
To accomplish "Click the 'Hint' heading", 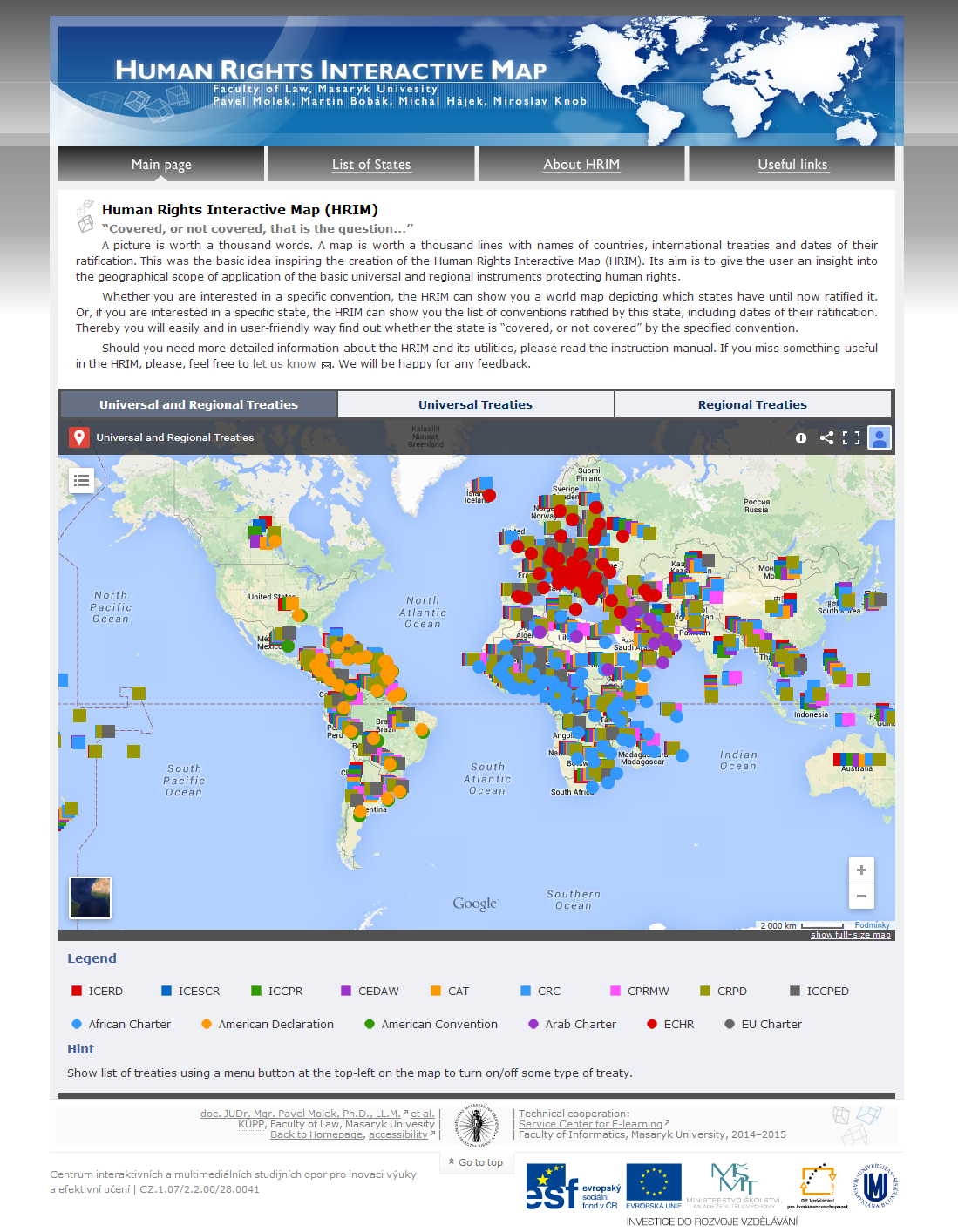I will pyautogui.click(x=80, y=1049).
